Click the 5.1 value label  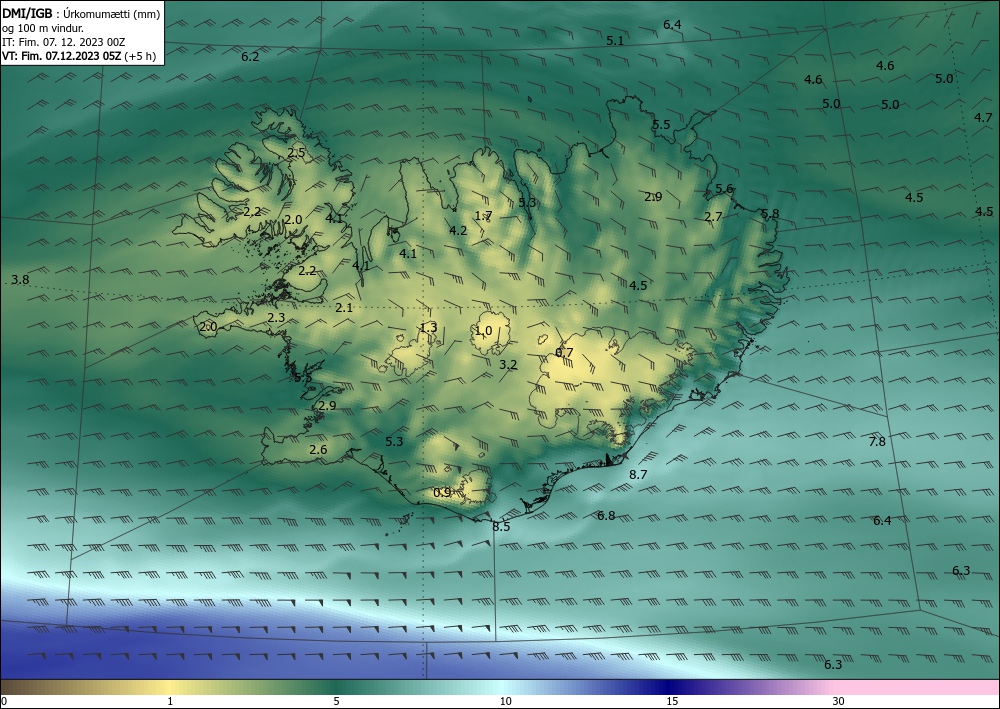(615, 41)
